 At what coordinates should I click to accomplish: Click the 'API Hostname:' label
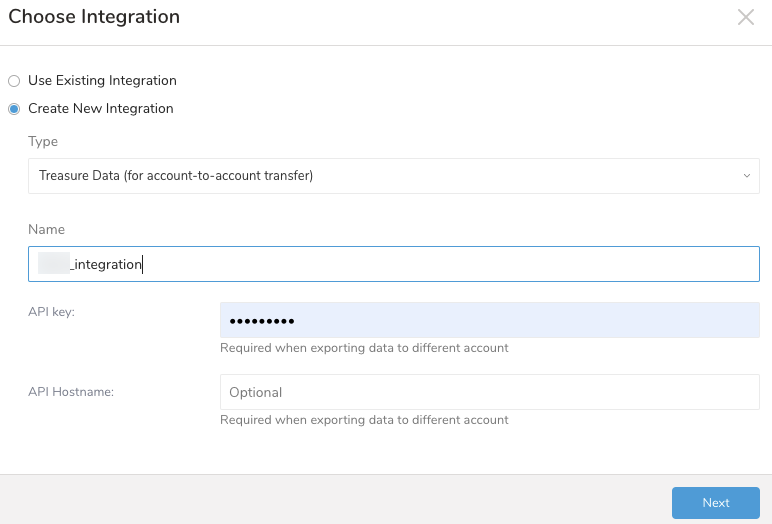[x=71, y=392]
